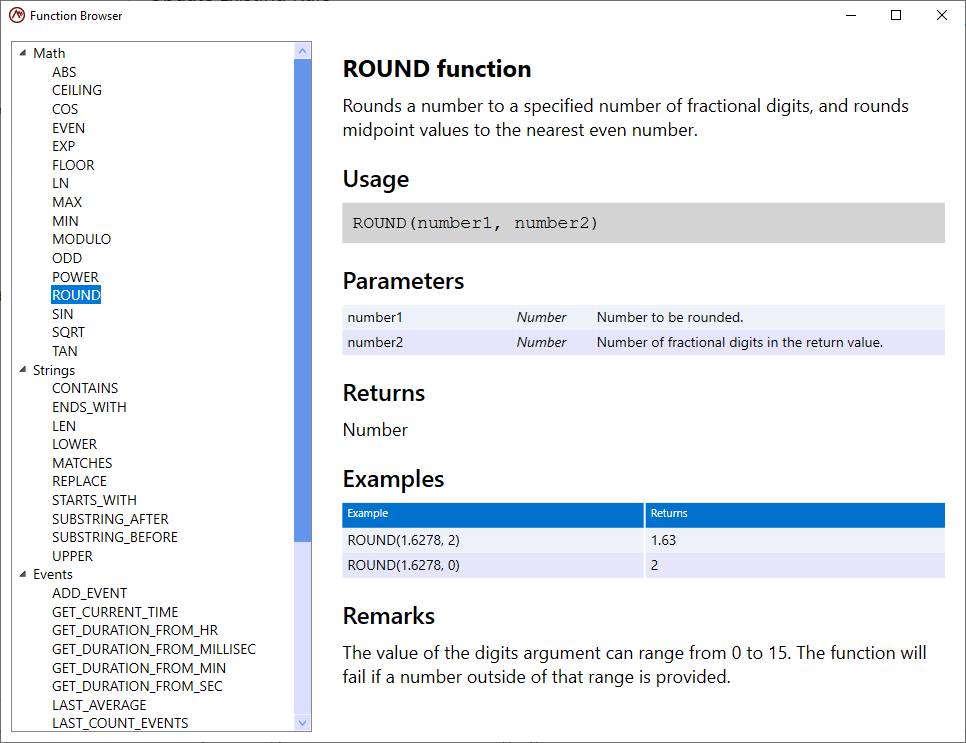Select the GET_DURATION_FROM_HR function
The height and width of the screenshot is (743, 966).
135,630
